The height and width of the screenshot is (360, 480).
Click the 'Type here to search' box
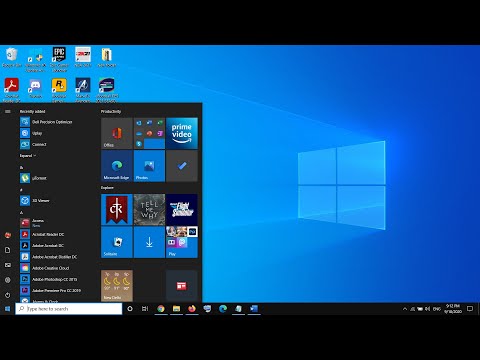(x=69, y=309)
